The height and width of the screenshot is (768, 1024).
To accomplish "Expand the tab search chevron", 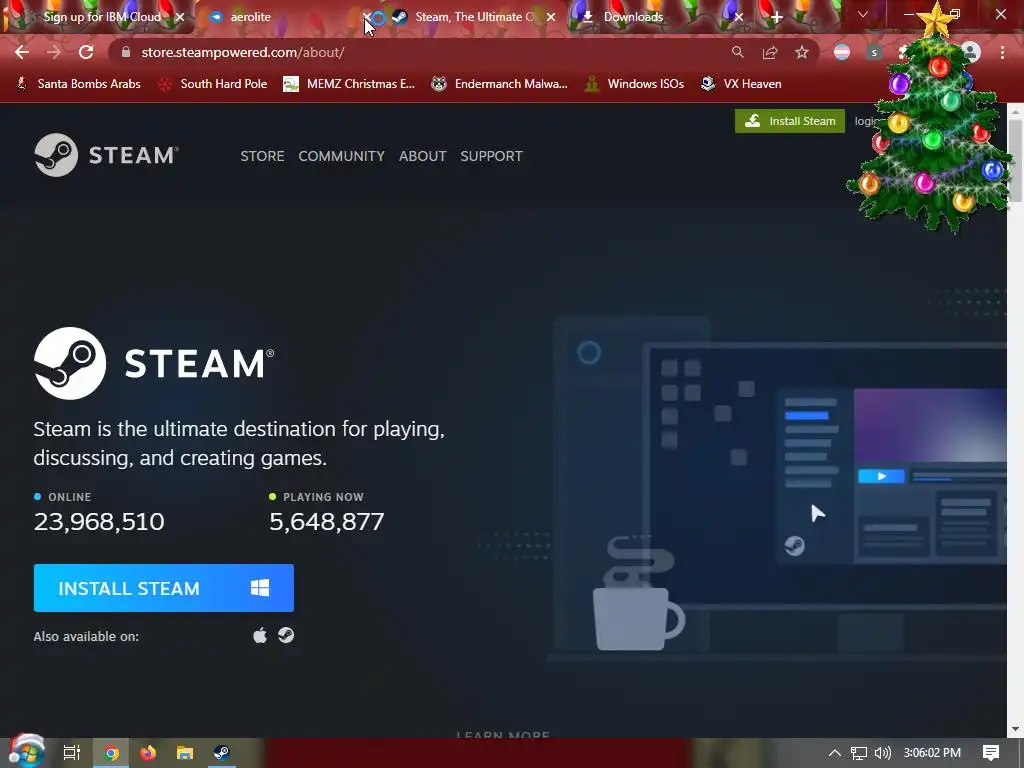I will pyautogui.click(x=863, y=14).
